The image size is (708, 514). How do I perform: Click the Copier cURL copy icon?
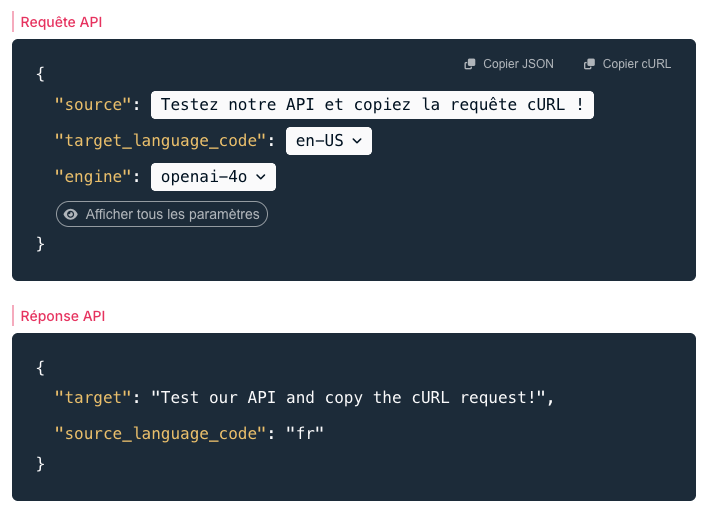point(589,64)
